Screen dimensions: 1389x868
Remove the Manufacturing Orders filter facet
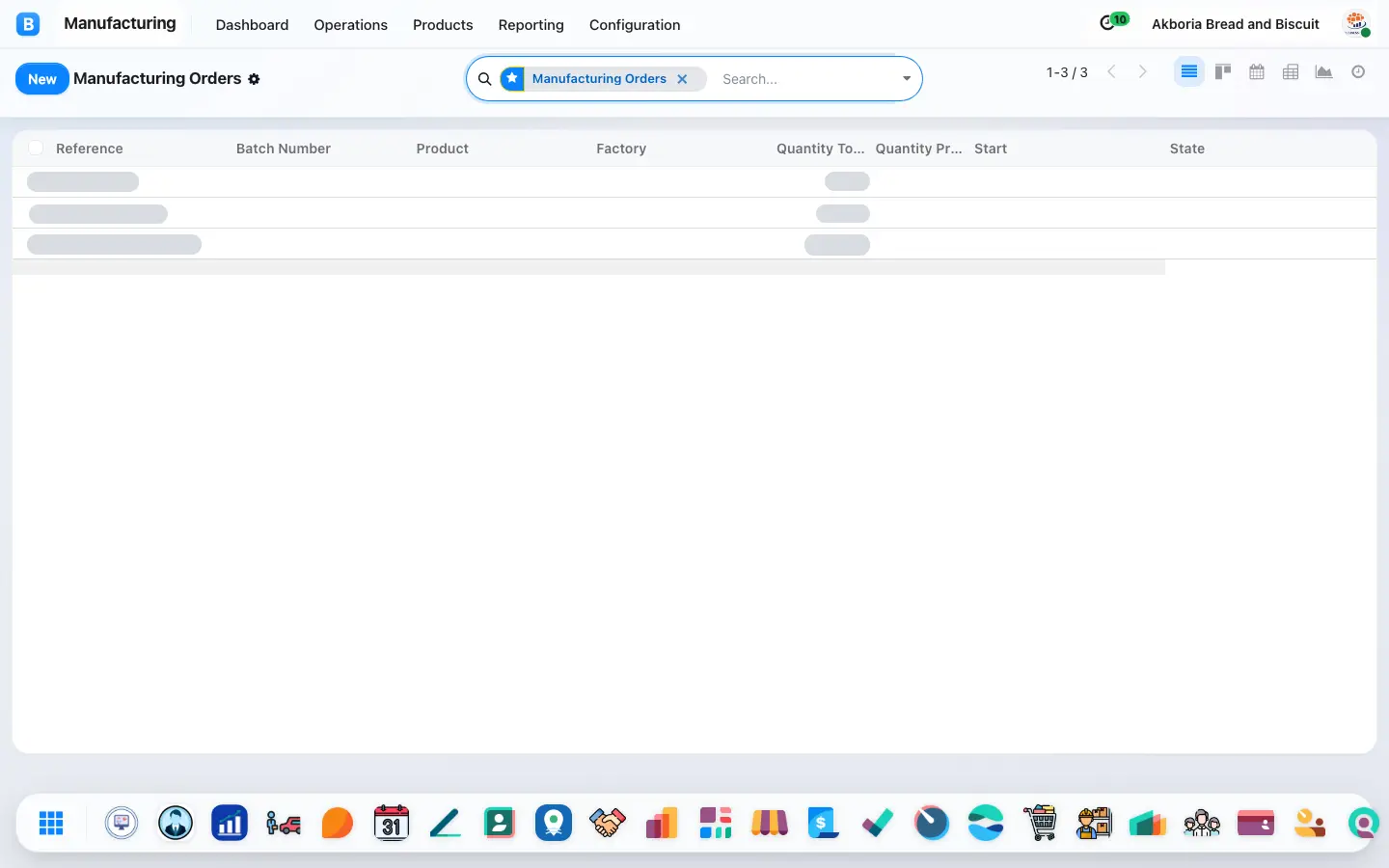682,79
